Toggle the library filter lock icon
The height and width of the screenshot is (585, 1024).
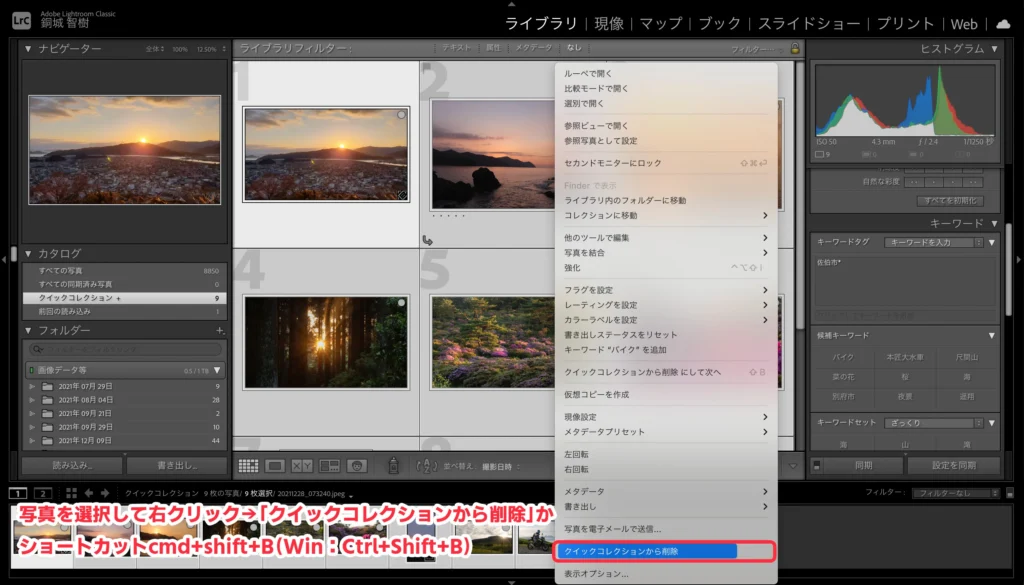coord(795,48)
